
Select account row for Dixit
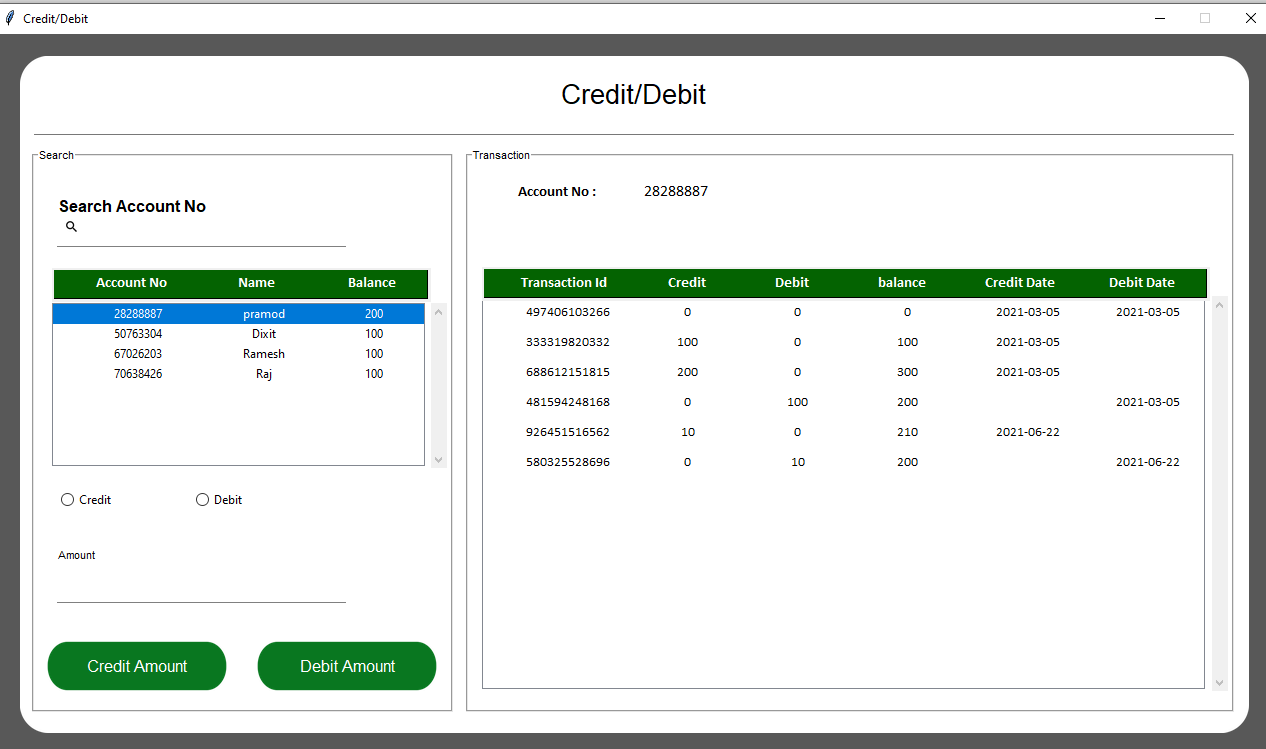pyautogui.click(x=239, y=334)
